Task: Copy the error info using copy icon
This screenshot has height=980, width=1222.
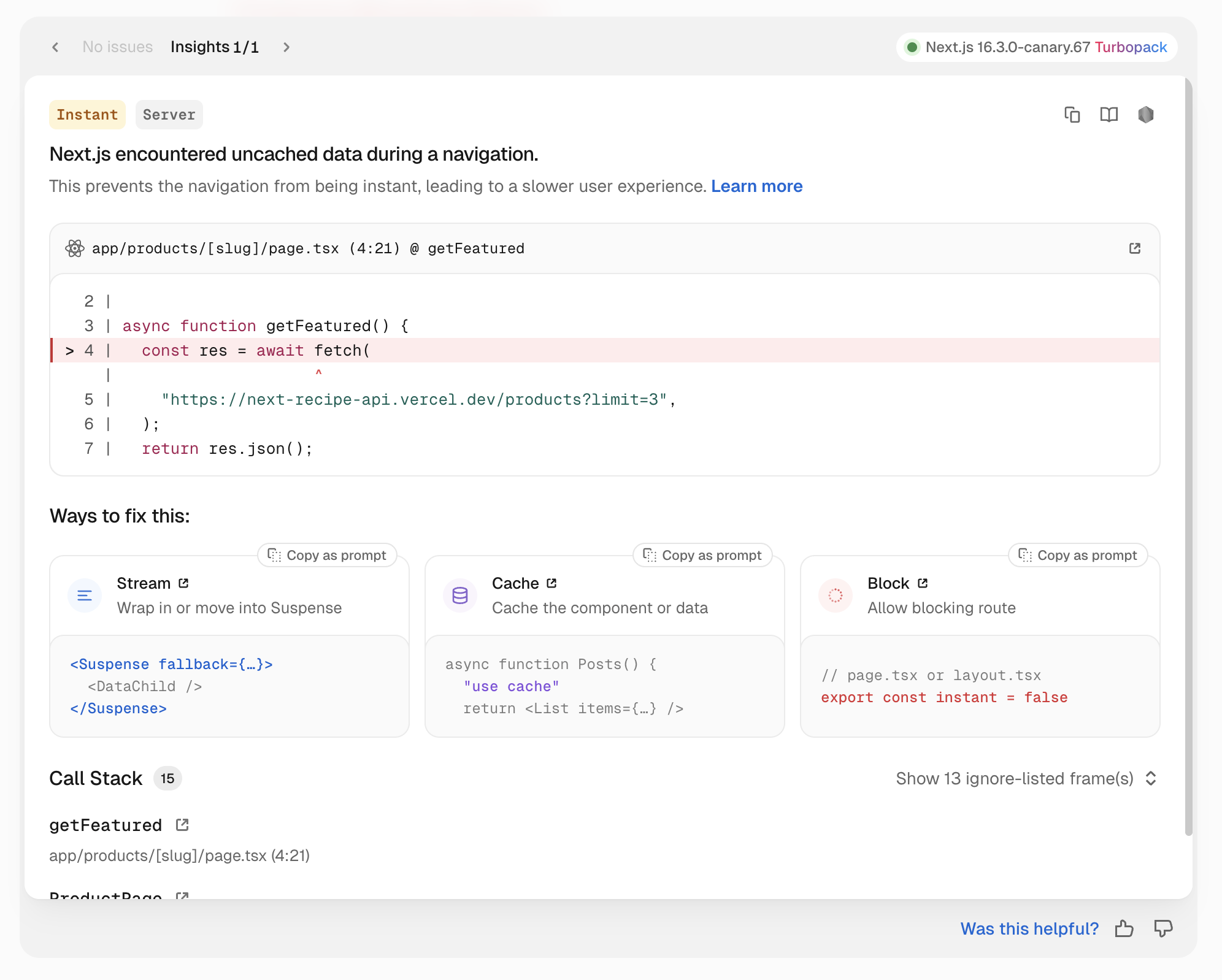Action: point(1072,115)
